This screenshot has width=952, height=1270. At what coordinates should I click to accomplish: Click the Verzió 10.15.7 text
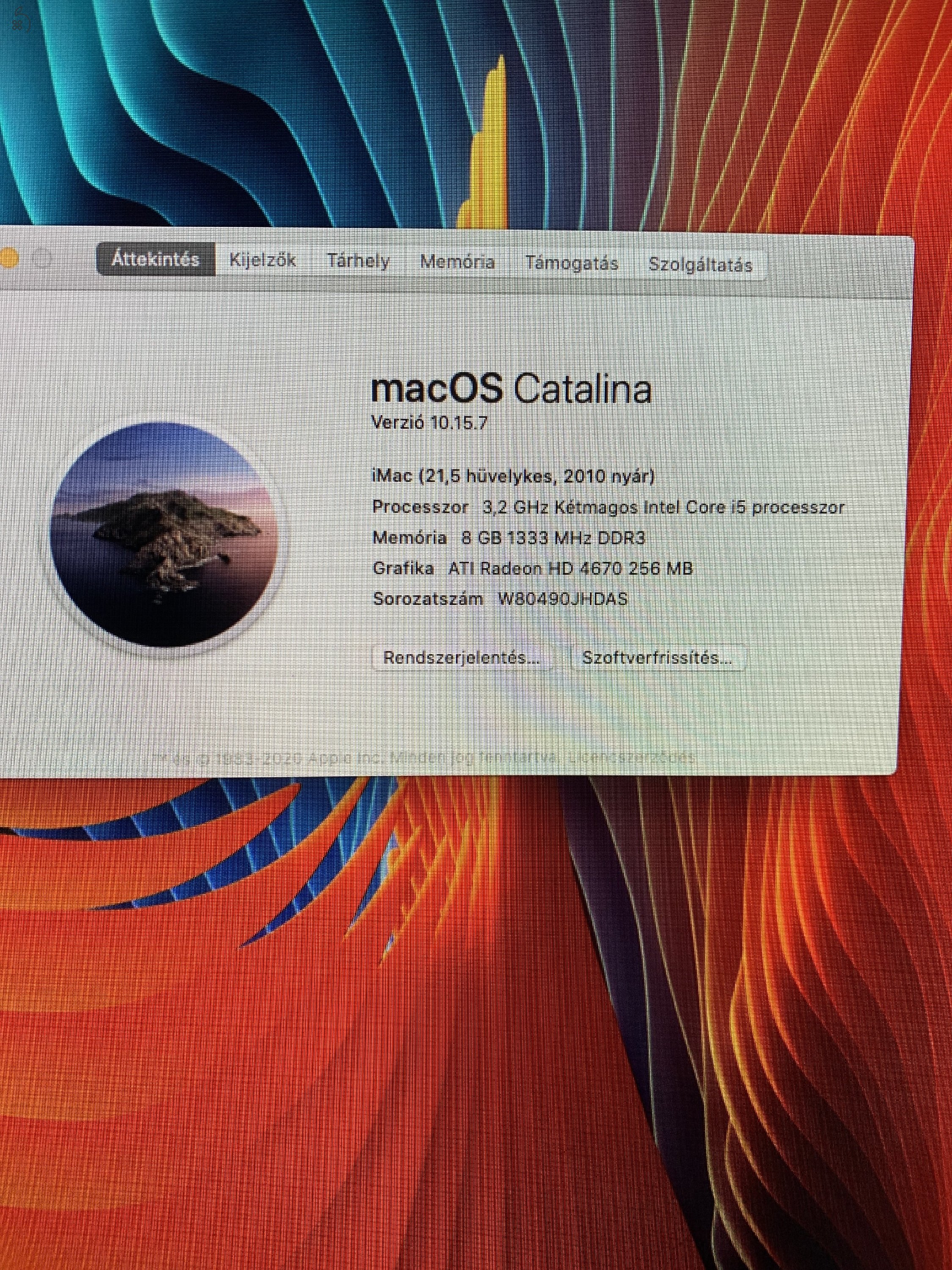coord(429,423)
